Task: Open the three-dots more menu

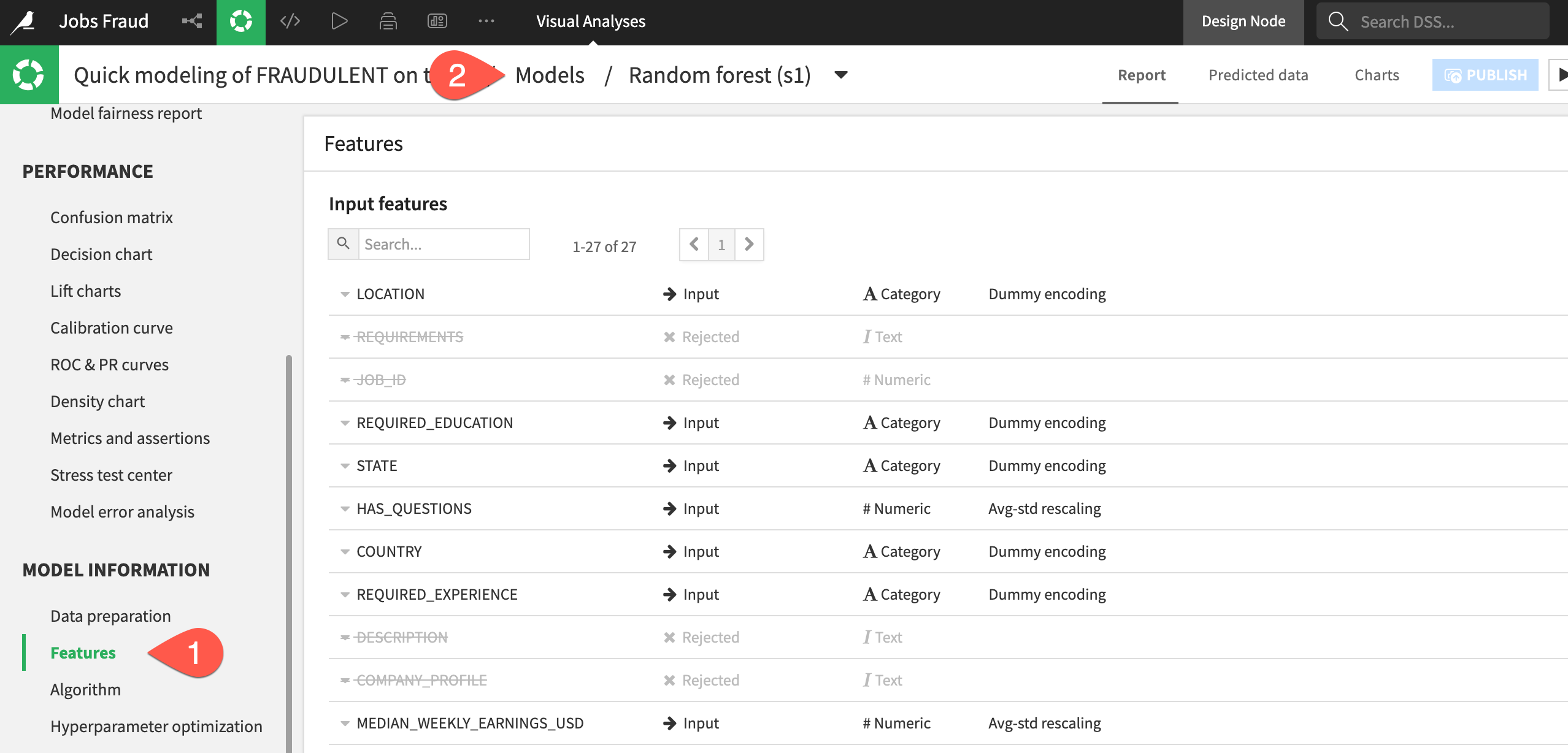Action: (x=486, y=22)
